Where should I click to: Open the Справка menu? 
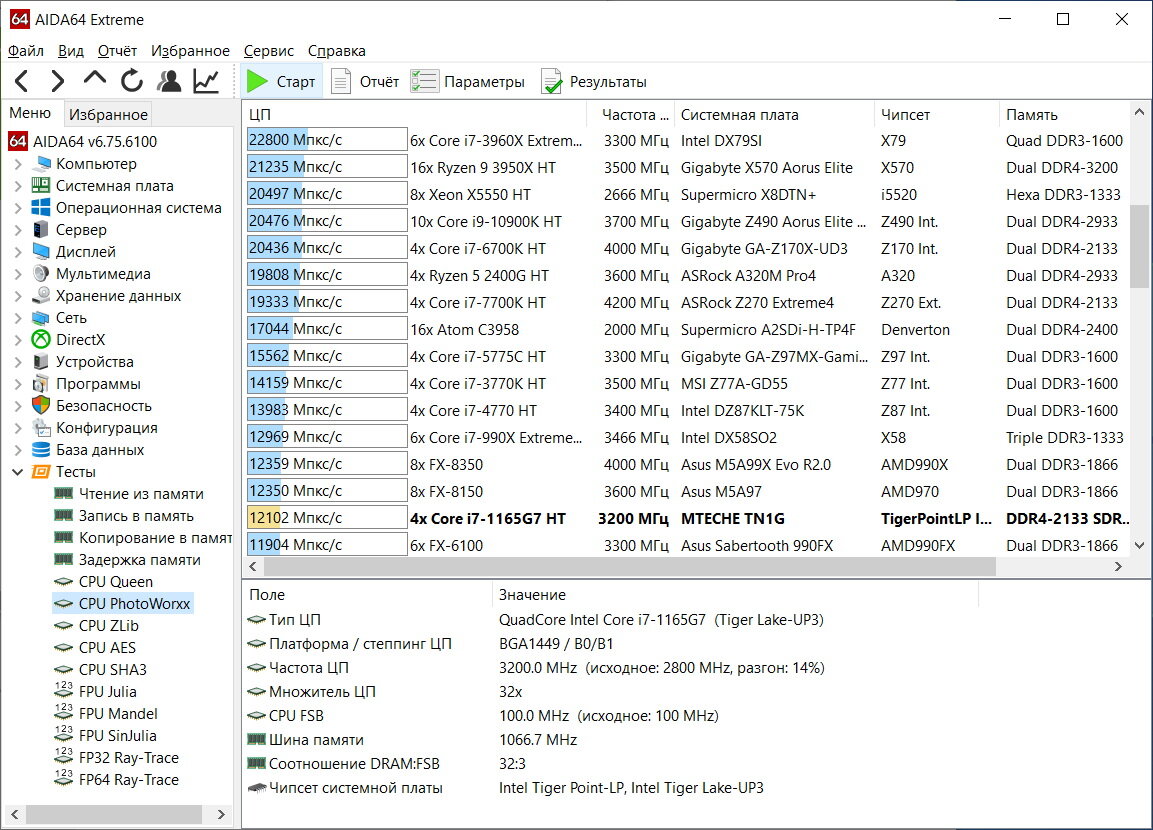click(337, 51)
